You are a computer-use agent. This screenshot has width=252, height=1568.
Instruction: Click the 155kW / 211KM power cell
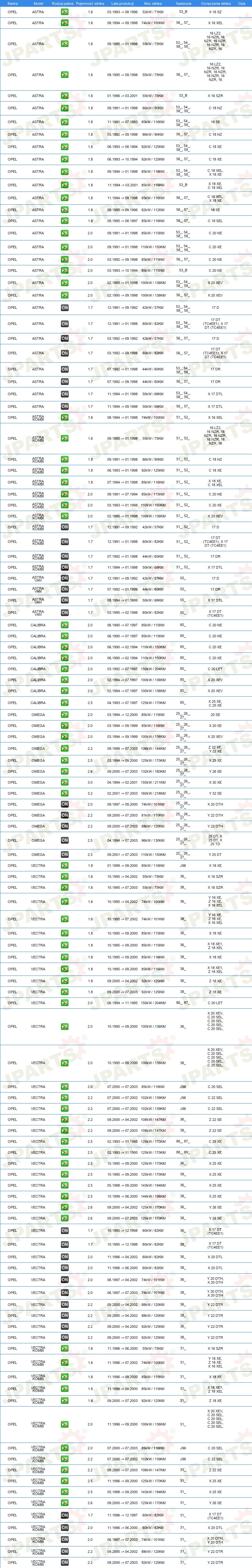point(153,782)
